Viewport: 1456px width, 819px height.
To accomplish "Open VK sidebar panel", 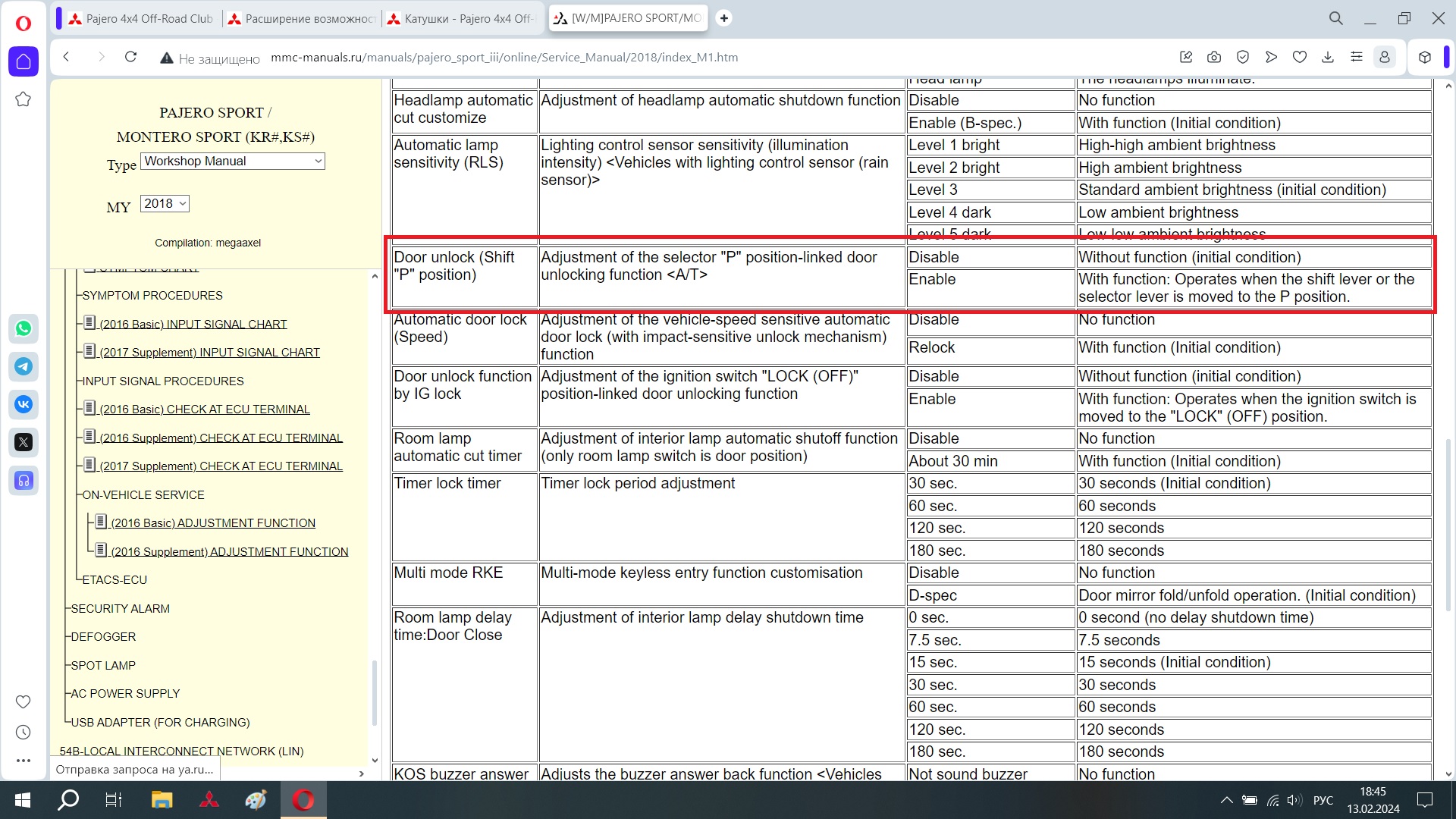I will pyautogui.click(x=24, y=404).
